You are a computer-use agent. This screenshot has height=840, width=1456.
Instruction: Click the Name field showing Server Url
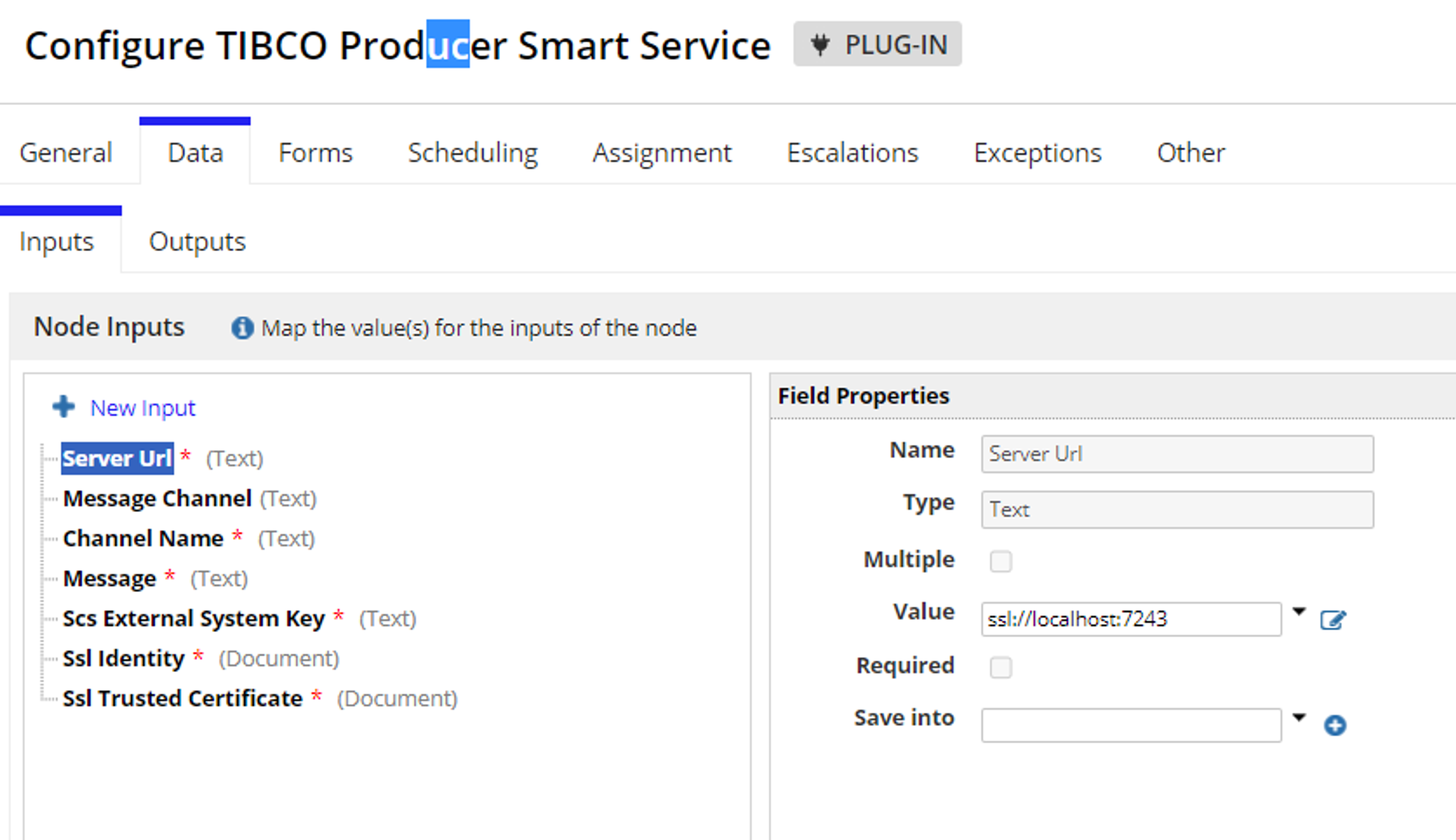pyautogui.click(x=1177, y=454)
